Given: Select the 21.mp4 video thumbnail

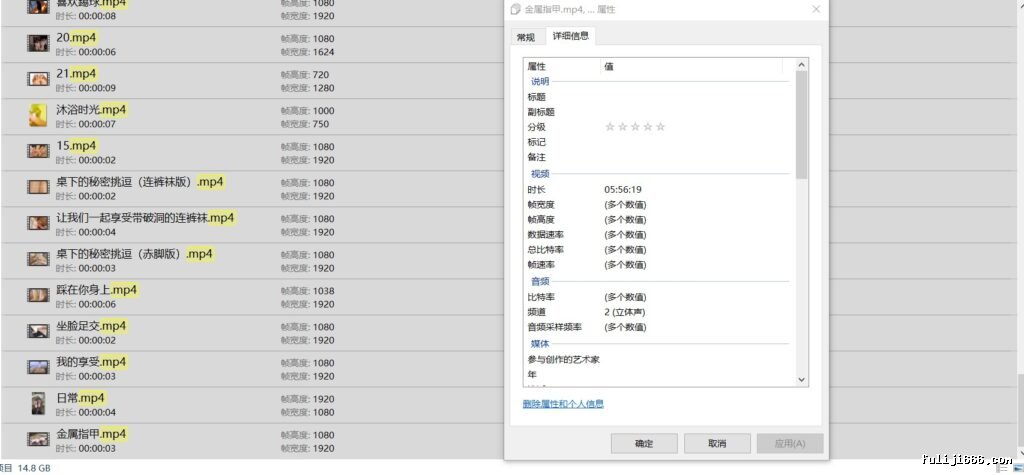Looking at the screenshot, I should (39, 80).
